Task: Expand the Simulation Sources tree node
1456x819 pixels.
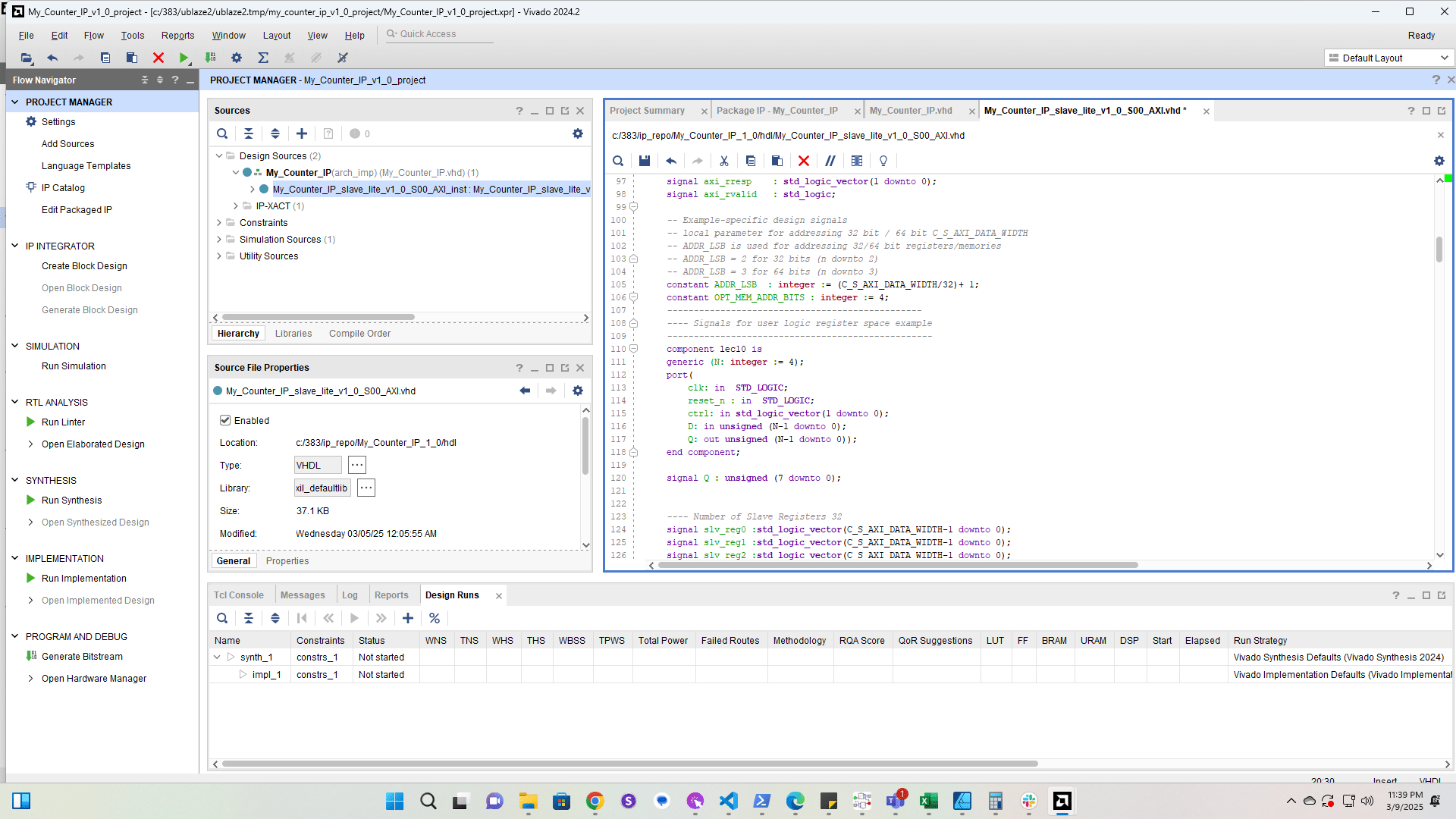Action: pos(219,240)
